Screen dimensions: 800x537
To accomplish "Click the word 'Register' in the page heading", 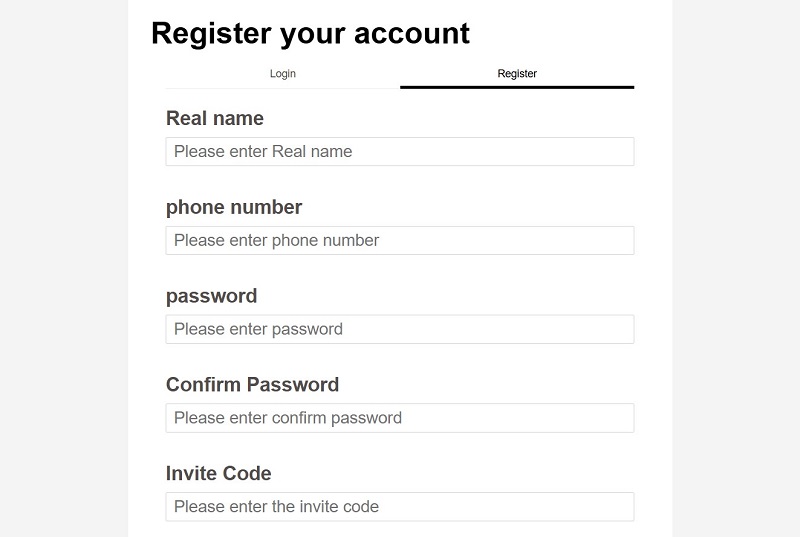I will pyautogui.click(x=211, y=33).
